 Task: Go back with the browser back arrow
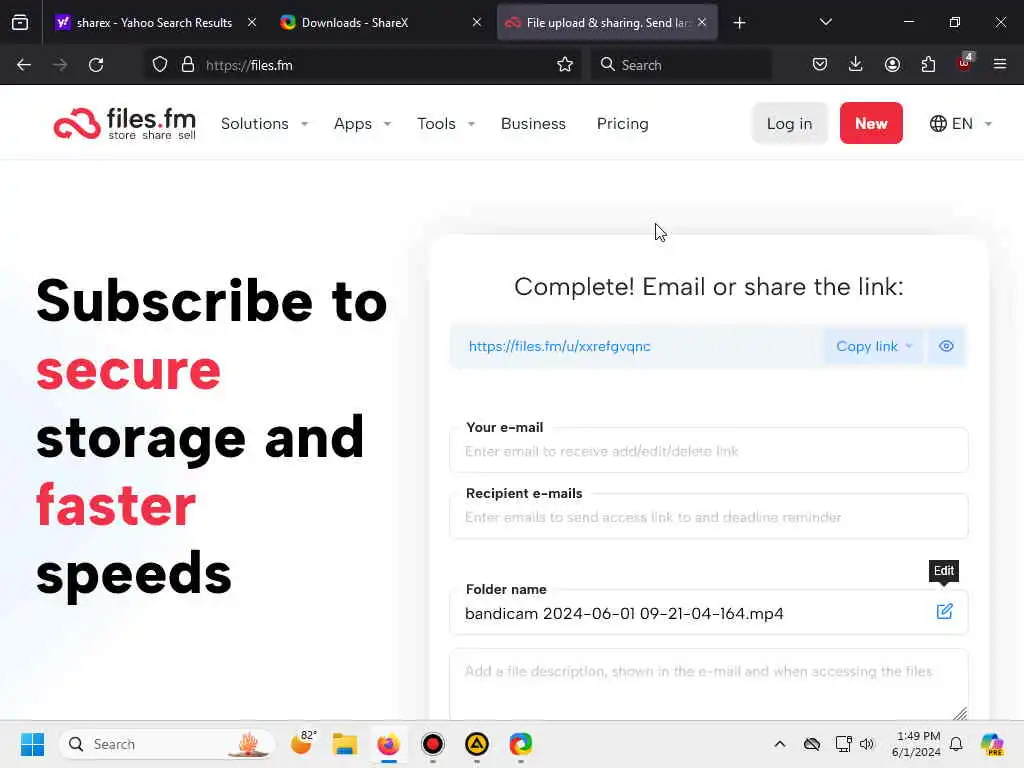click(24, 65)
